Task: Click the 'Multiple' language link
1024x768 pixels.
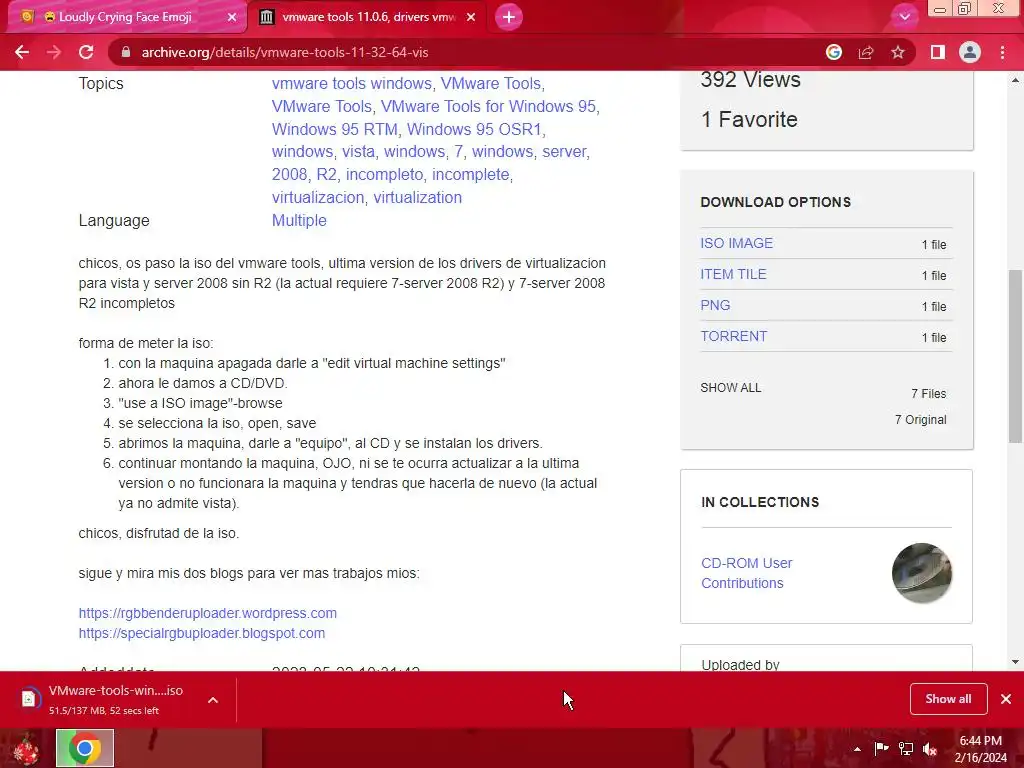Action: tap(299, 220)
